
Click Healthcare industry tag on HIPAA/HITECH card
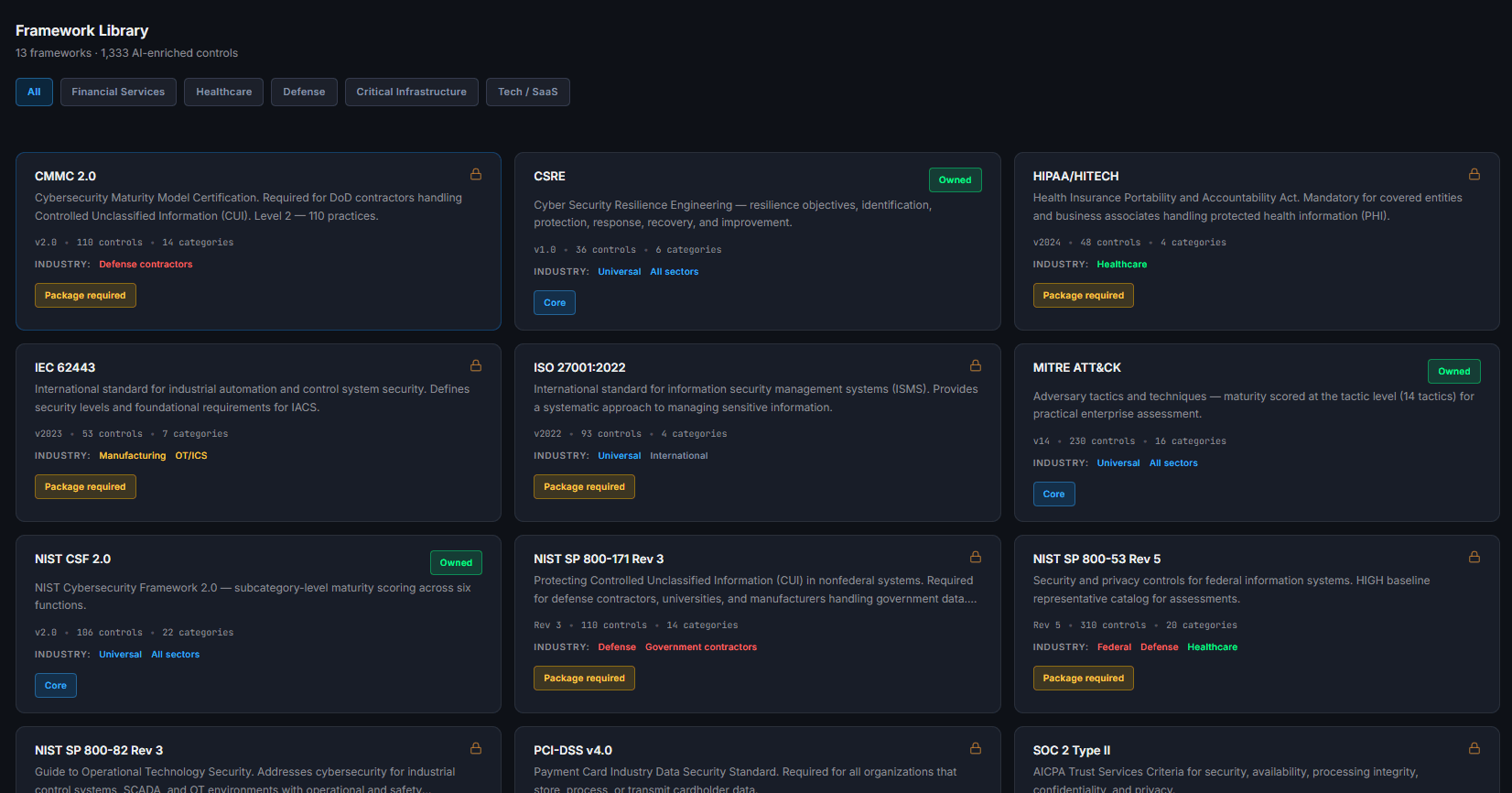click(x=1121, y=264)
